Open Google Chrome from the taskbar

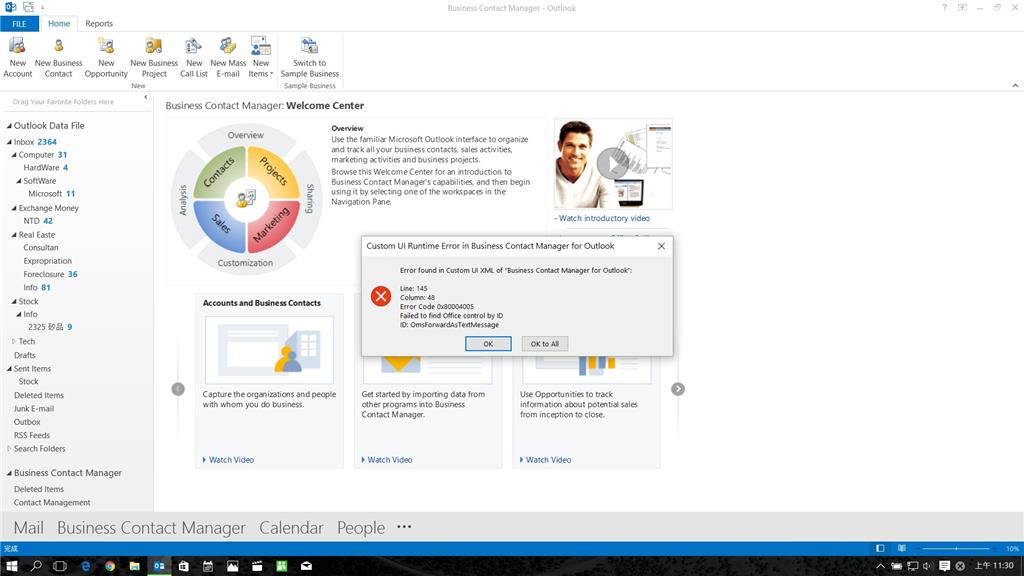pyautogui.click(x=110, y=566)
